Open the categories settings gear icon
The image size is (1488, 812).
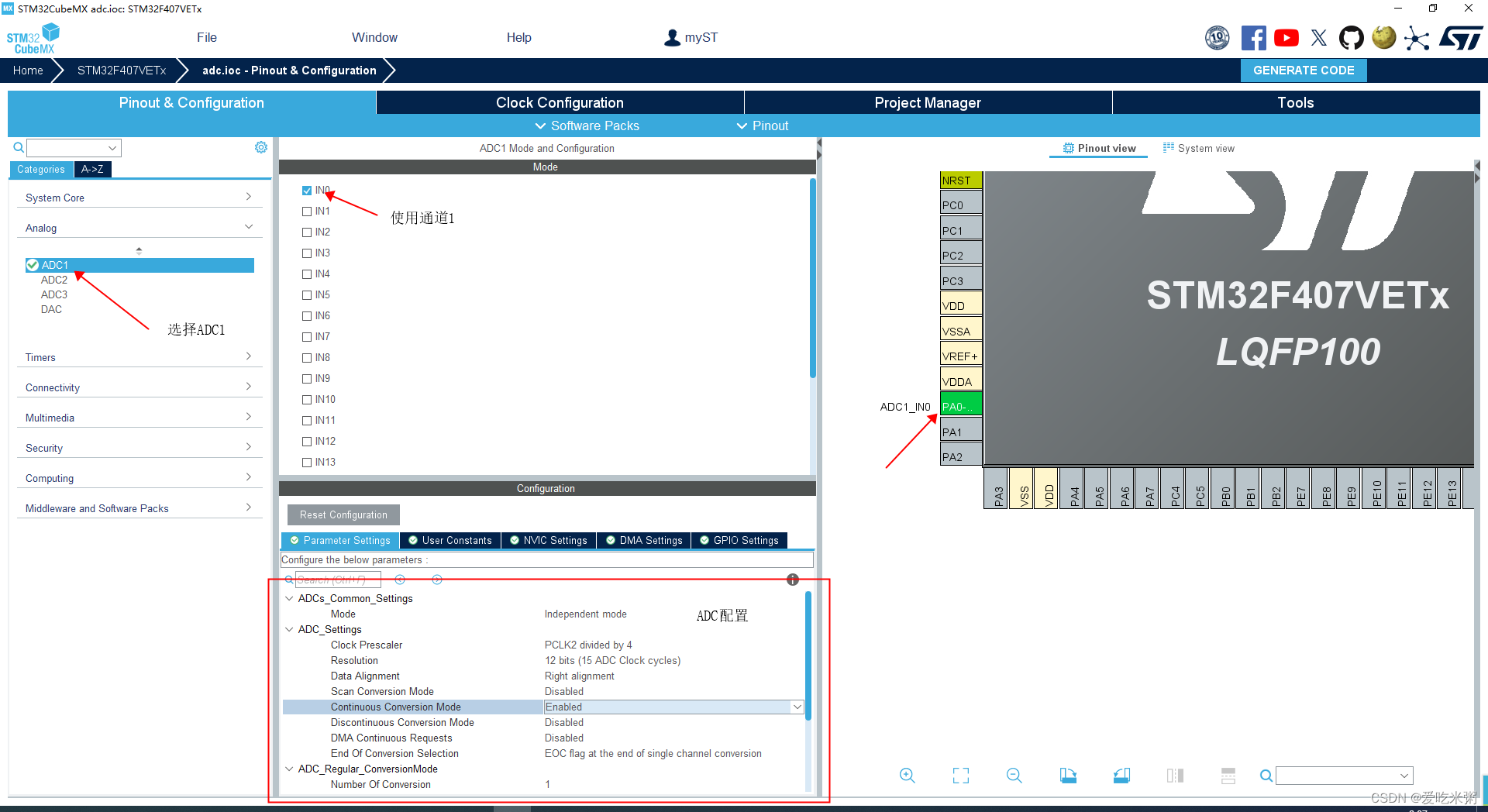(261, 147)
